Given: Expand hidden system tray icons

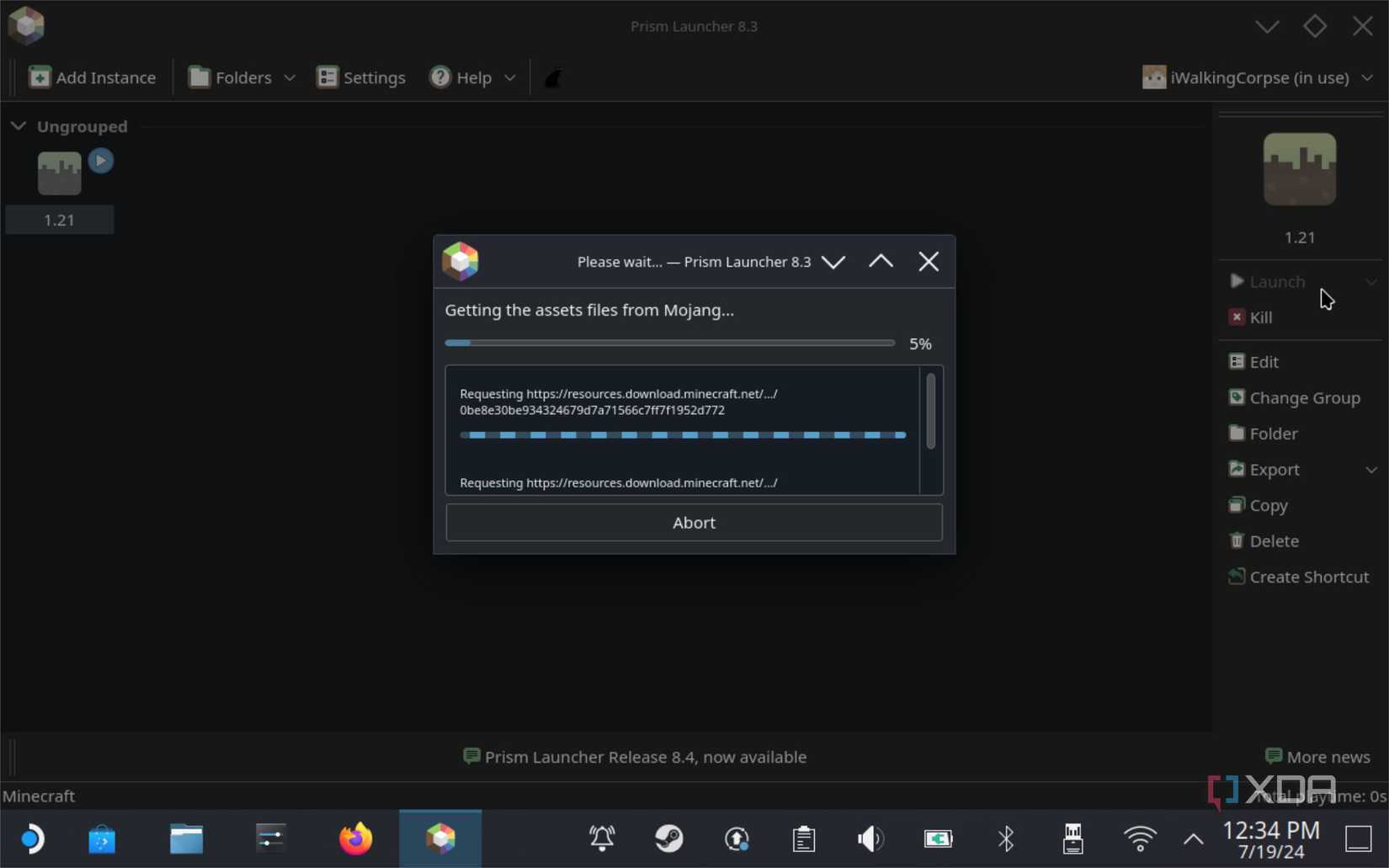Looking at the screenshot, I should pyautogui.click(x=1193, y=839).
